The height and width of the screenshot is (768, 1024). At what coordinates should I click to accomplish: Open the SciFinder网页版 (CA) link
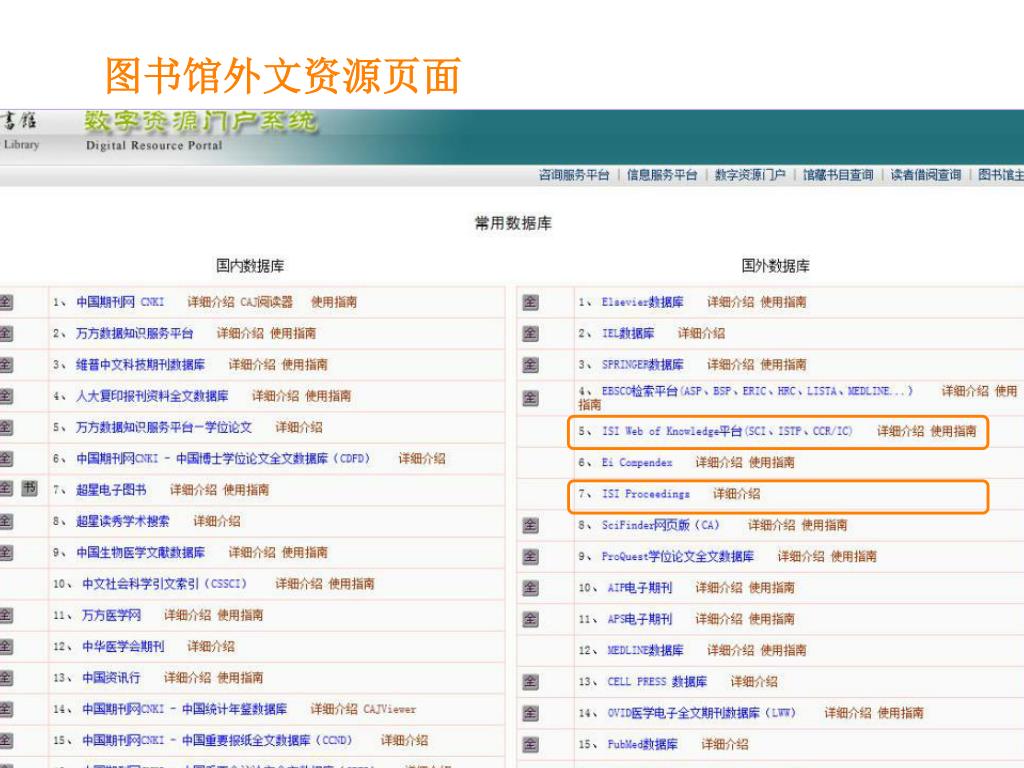point(660,525)
